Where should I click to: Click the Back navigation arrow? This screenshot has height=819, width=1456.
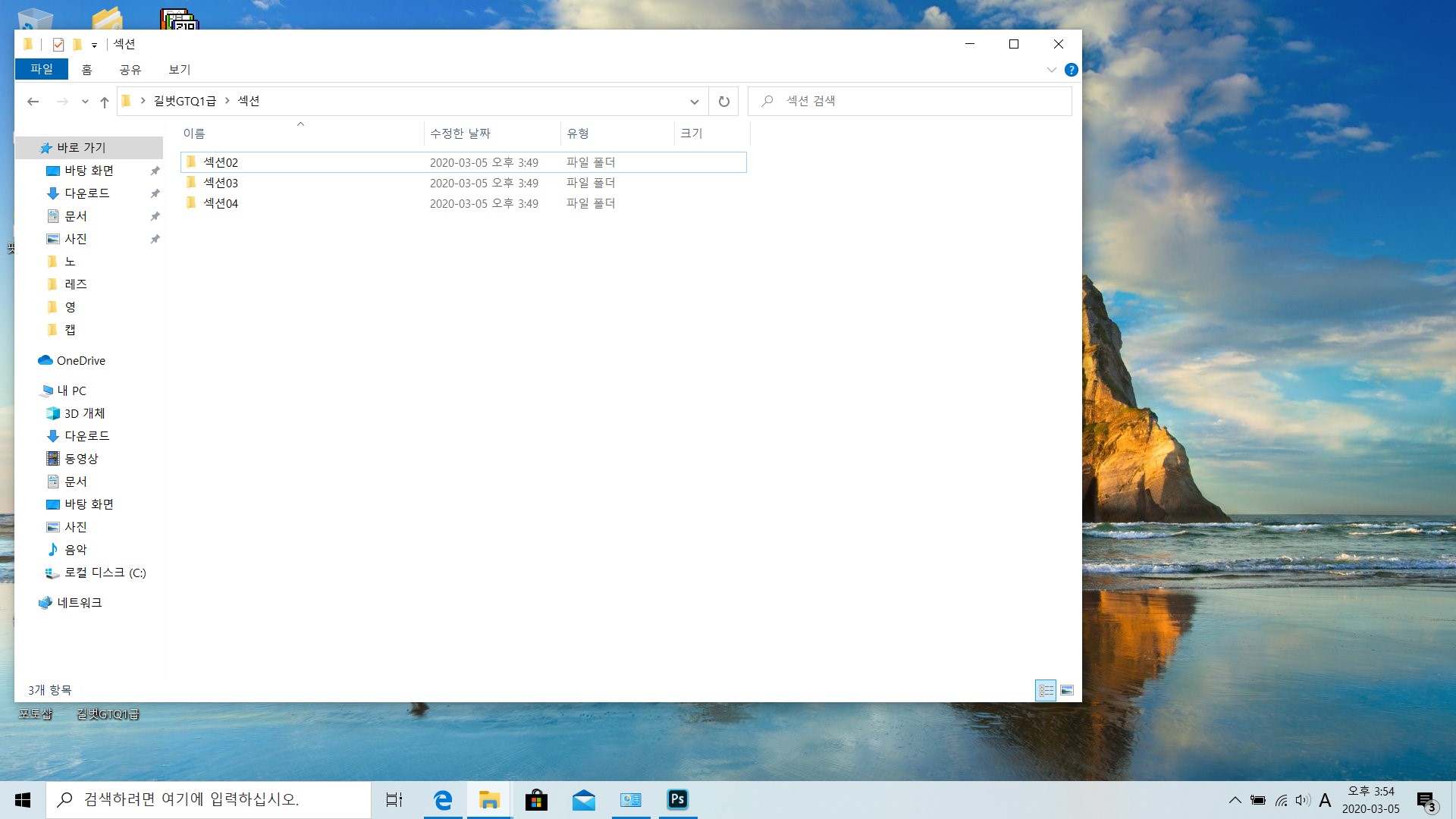click(33, 102)
